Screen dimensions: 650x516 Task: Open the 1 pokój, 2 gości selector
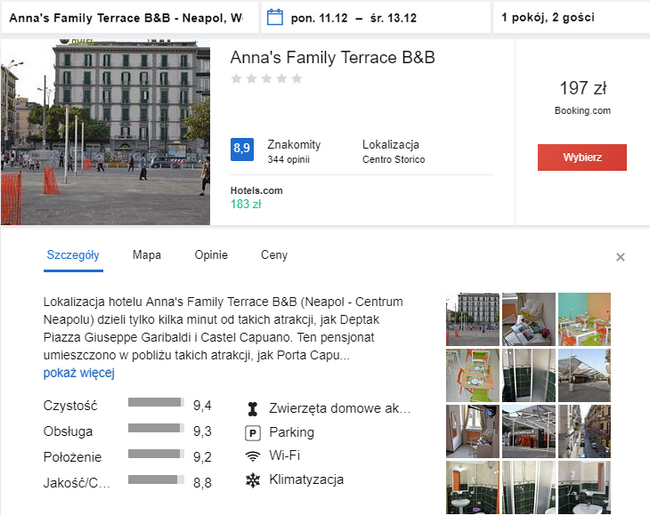572,18
